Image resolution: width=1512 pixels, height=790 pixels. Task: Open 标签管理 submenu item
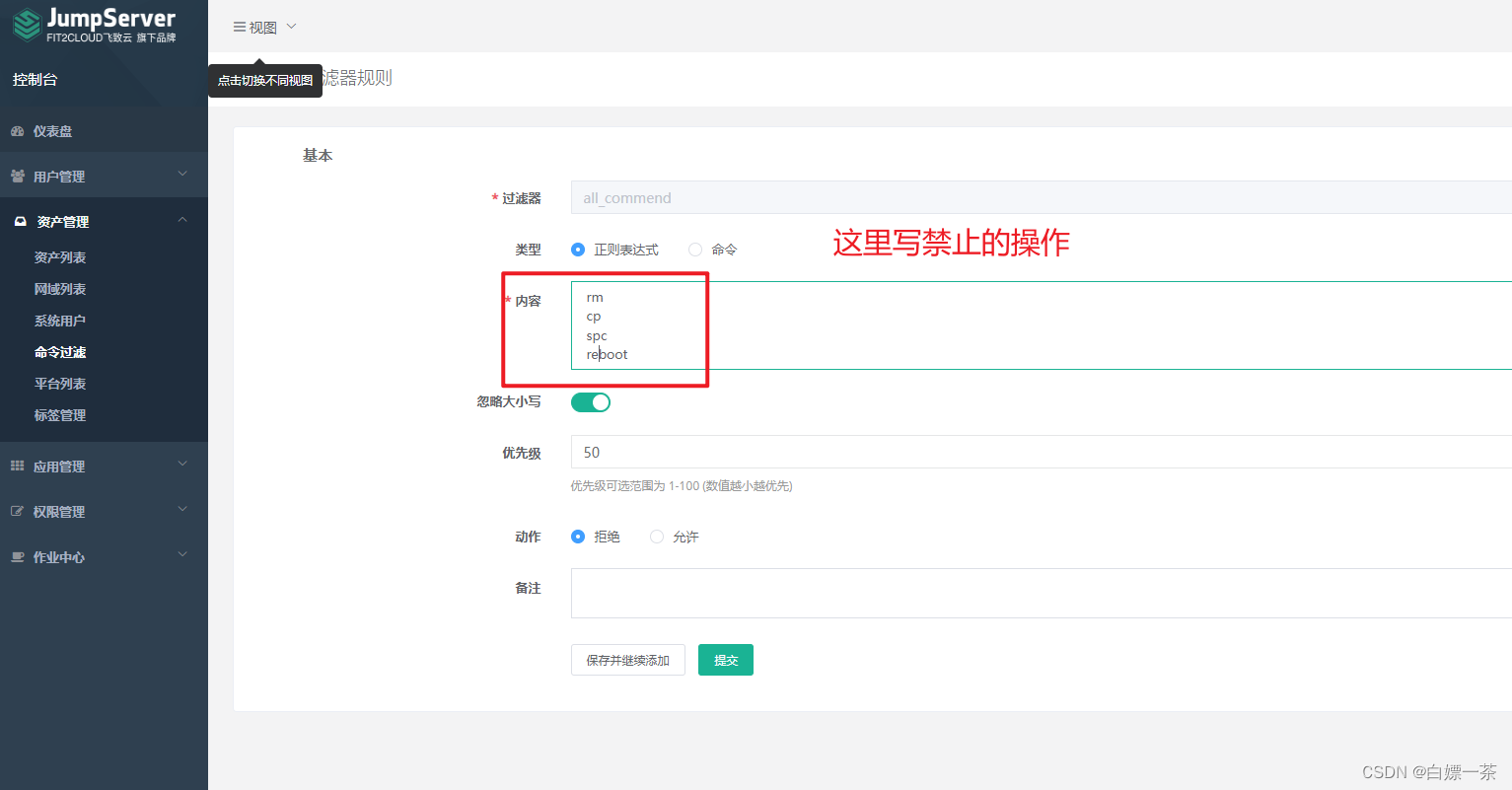click(x=60, y=415)
